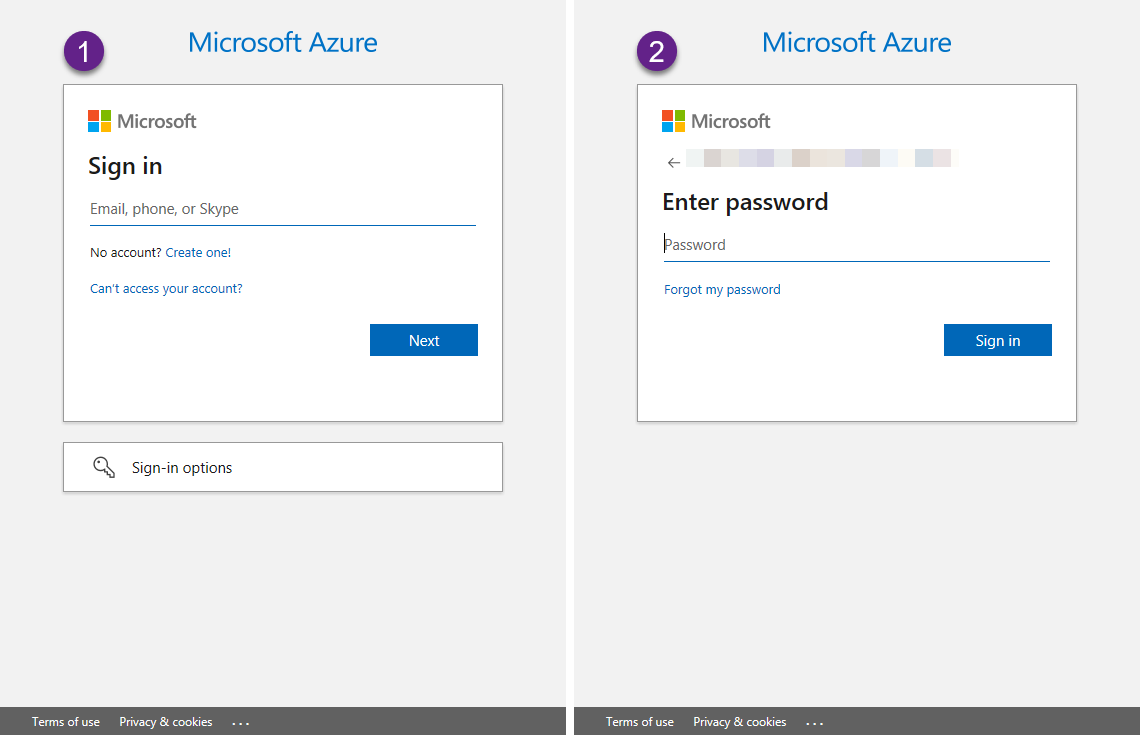Click the Forgot my password link
This screenshot has height=735, width=1140.
coord(722,290)
